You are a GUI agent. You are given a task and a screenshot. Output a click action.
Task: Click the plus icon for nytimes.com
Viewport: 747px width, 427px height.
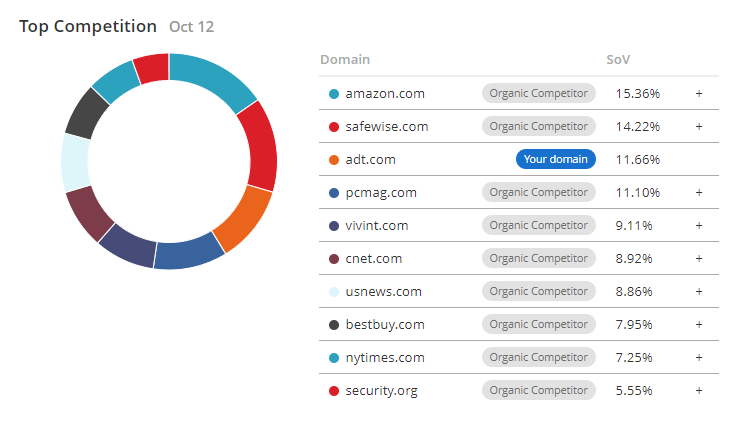(699, 358)
